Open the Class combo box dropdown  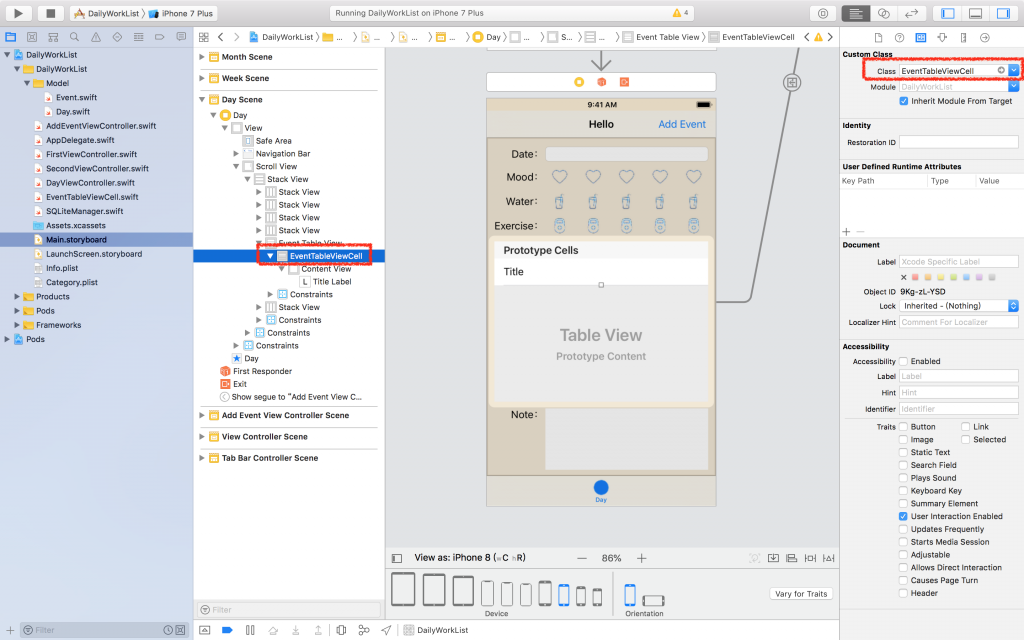click(x=1013, y=71)
